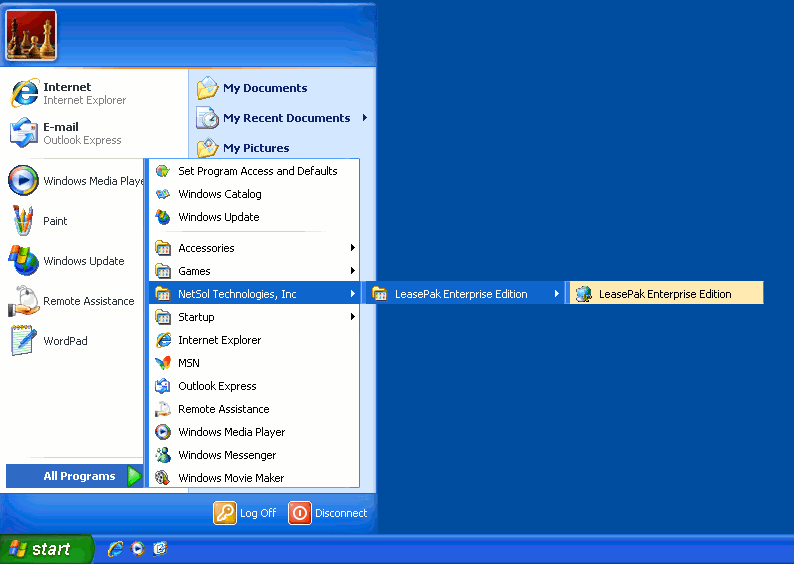Open Windows Media Player in All Programs list
The height and width of the screenshot is (564, 794).
point(254,432)
